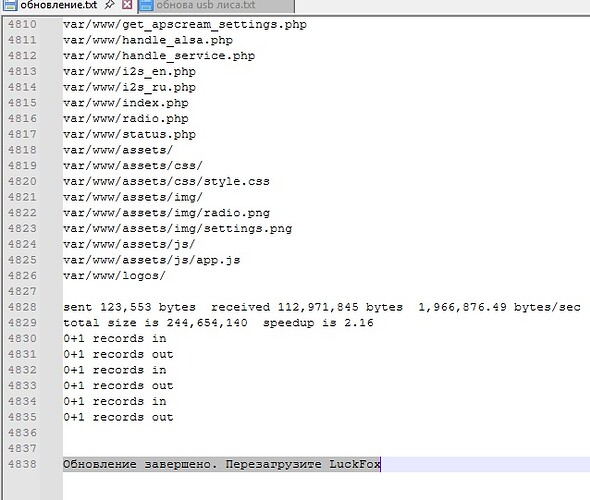590x500 pixels.
Task: Select line number 4838 in the margin
Action: 23,464
